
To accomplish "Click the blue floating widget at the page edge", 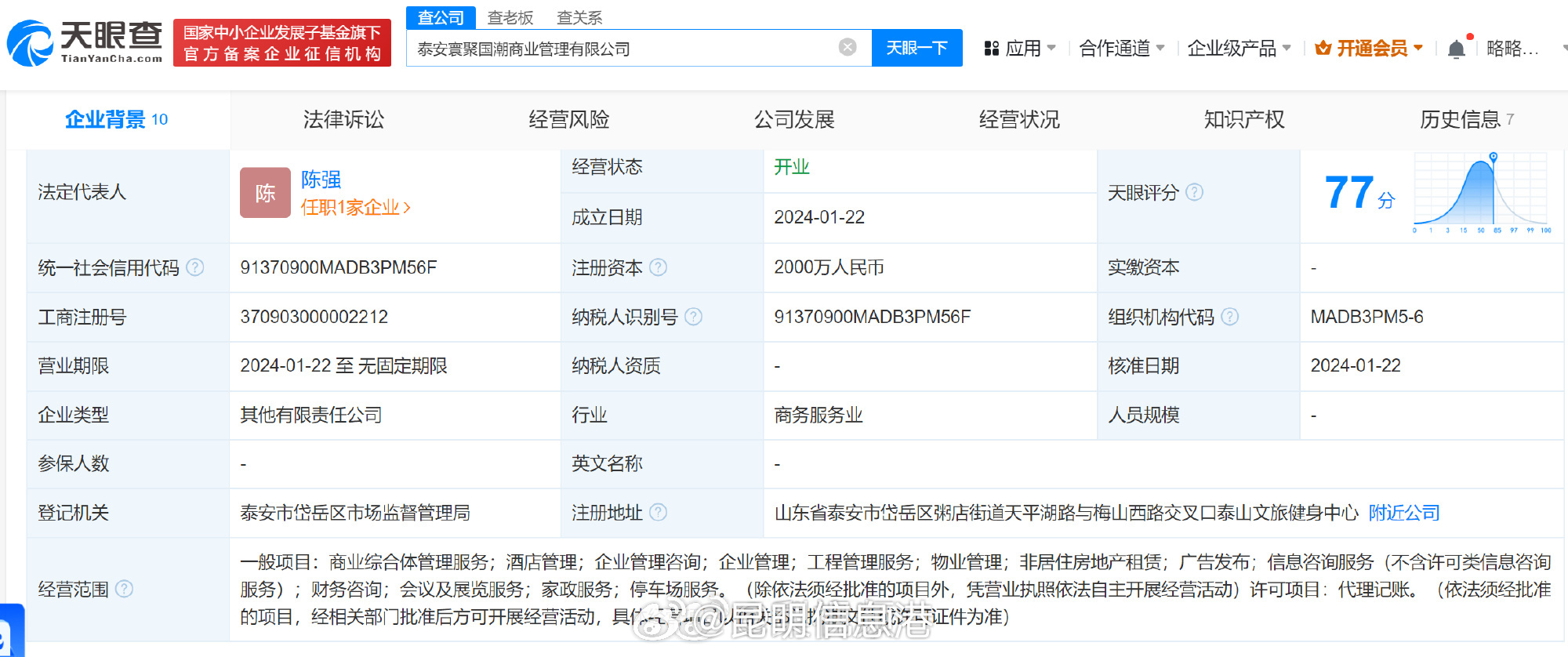I will click(x=12, y=630).
